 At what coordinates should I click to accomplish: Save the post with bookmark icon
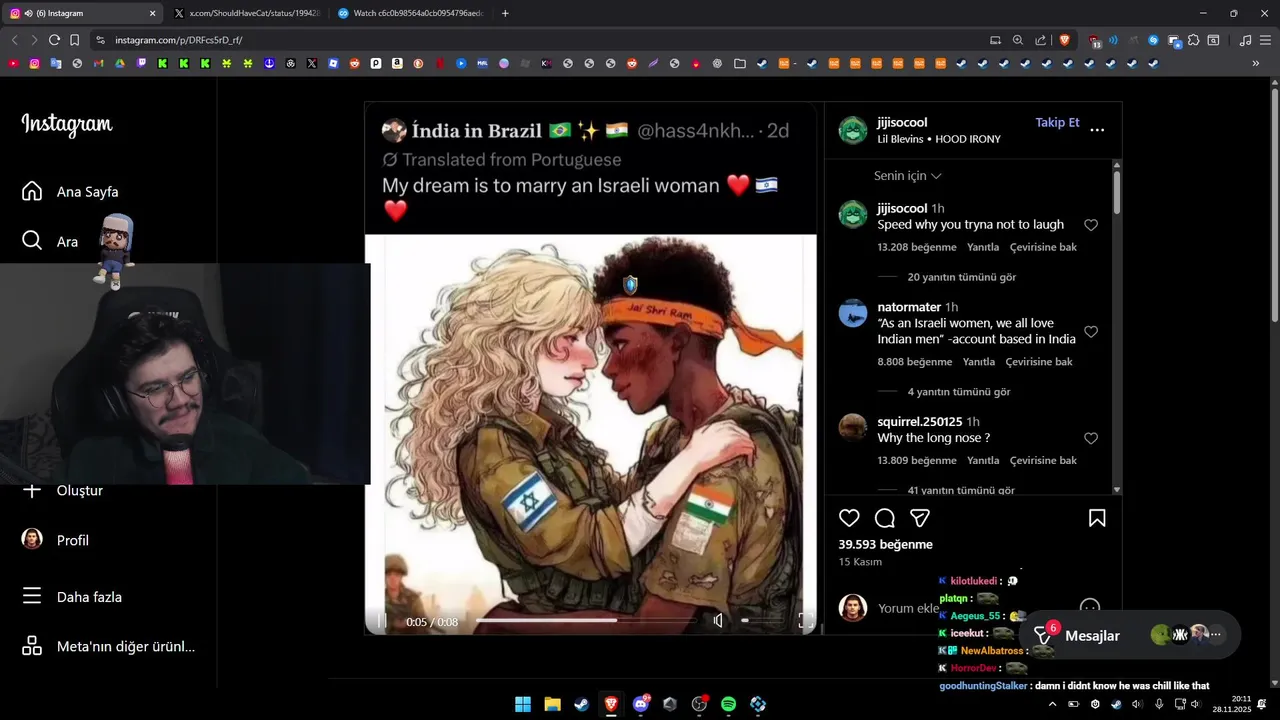click(1097, 518)
